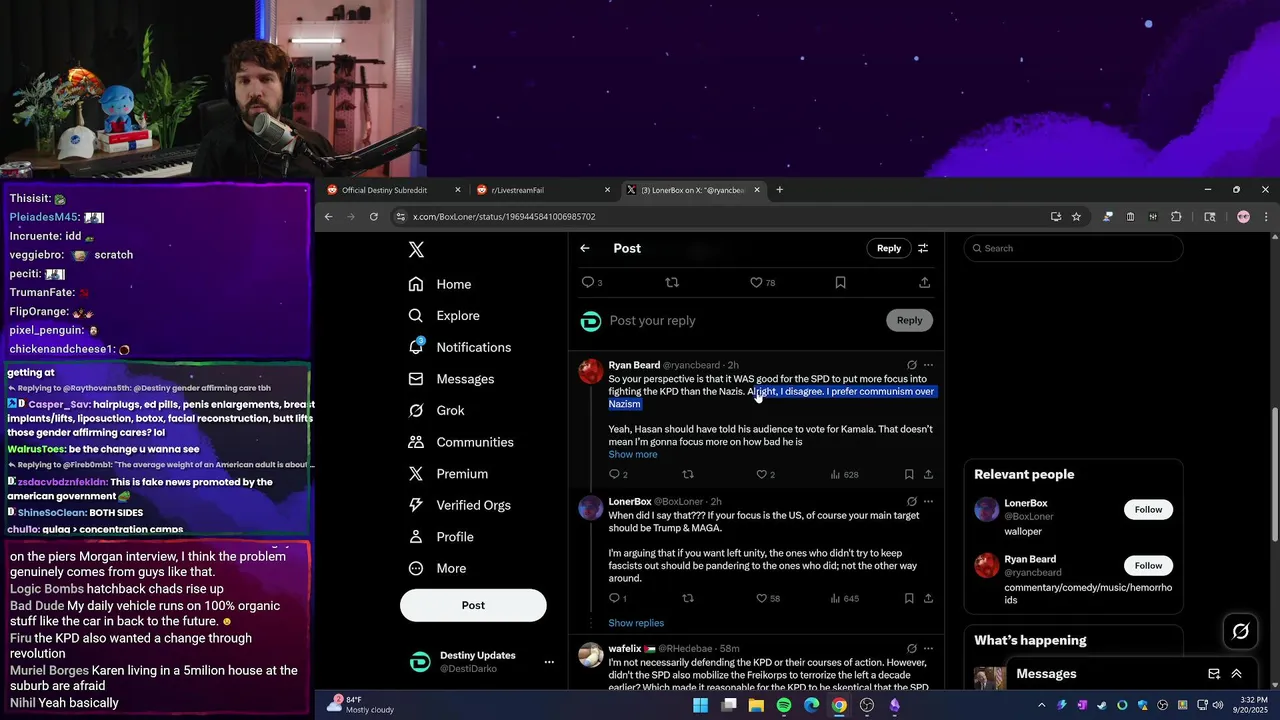Go to Home in sidebar
The width and height of the screenshot is (1280, 720).
coord(440,284)
